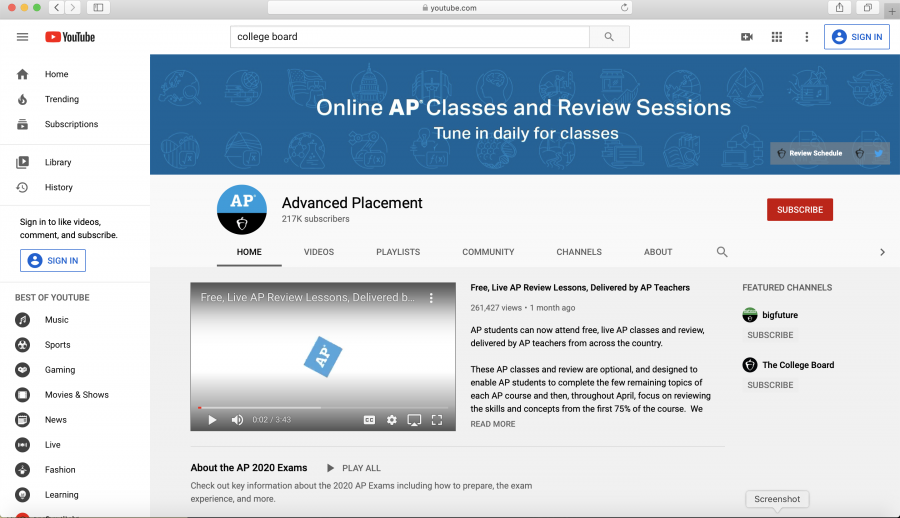Image resolution: width=900 pixels, height=518 pixels.
Task: Switch to the CHANNELS tab
Action: tap(579, 252)
